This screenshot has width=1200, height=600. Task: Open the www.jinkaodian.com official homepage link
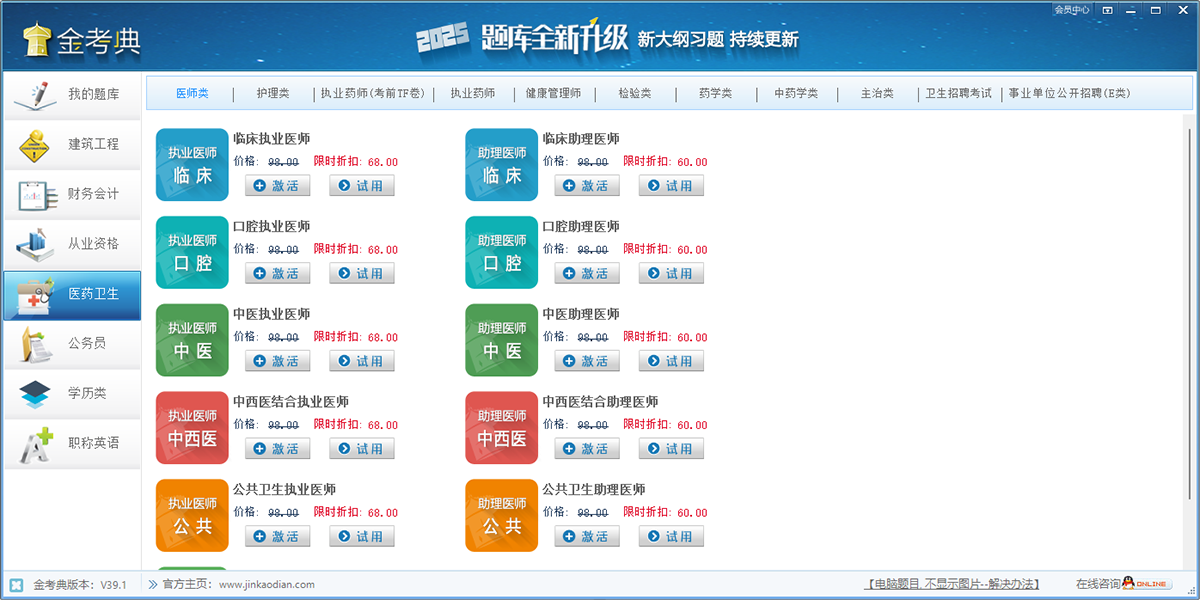pos(267,585)
